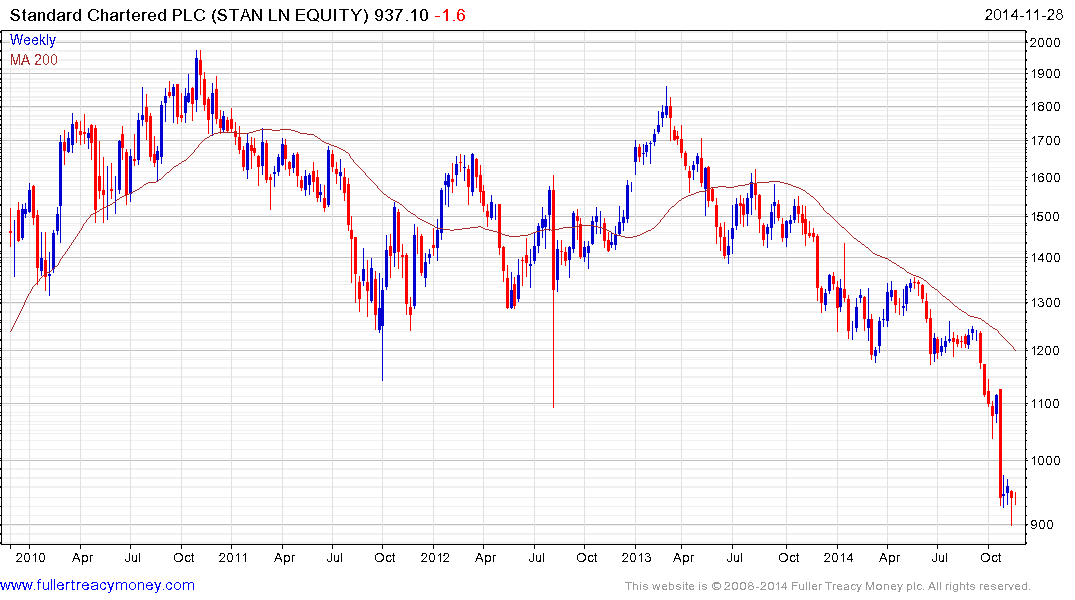1075x600 pixels.
Task: Open the www.fullertreacymoney.com link
Action: [x=97, y=585]
